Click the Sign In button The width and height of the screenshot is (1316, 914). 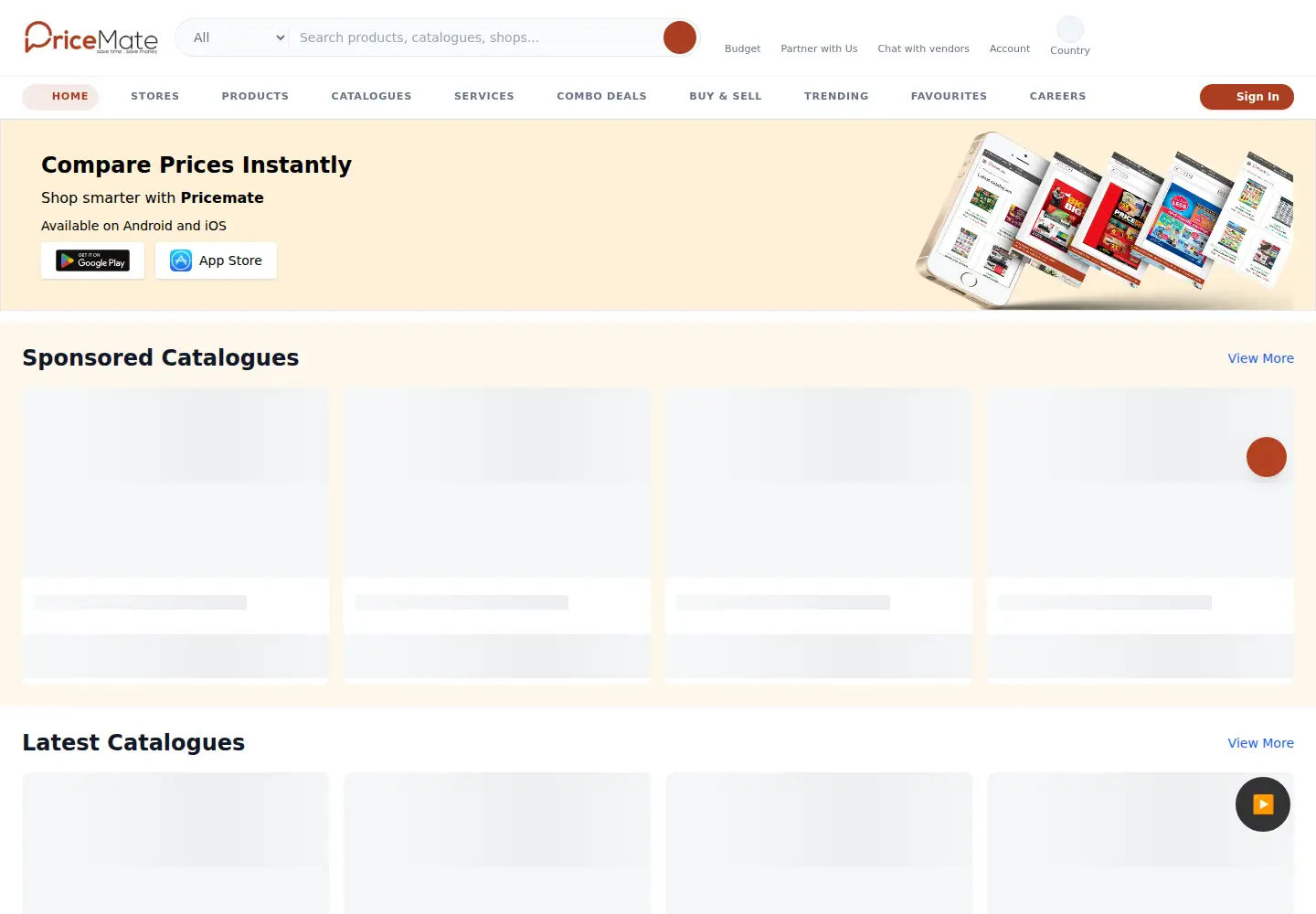[1247, 97]
